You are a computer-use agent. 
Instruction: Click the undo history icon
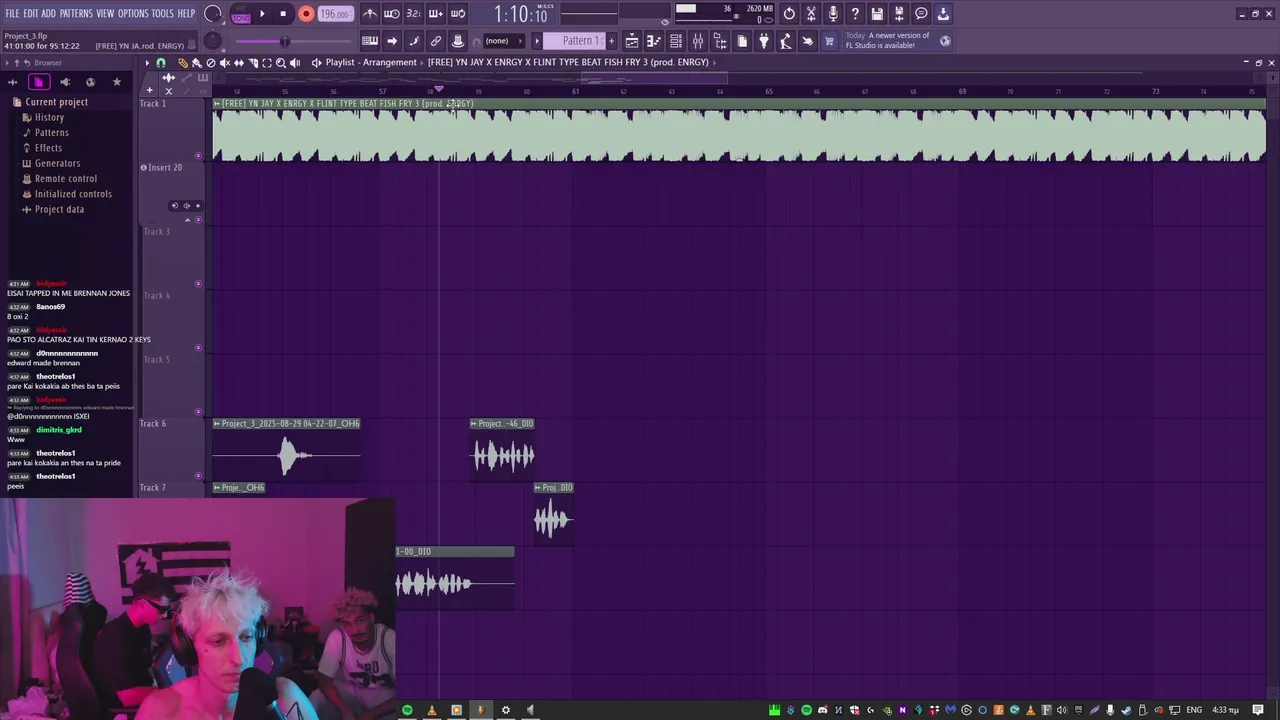(x=789, y=14)
